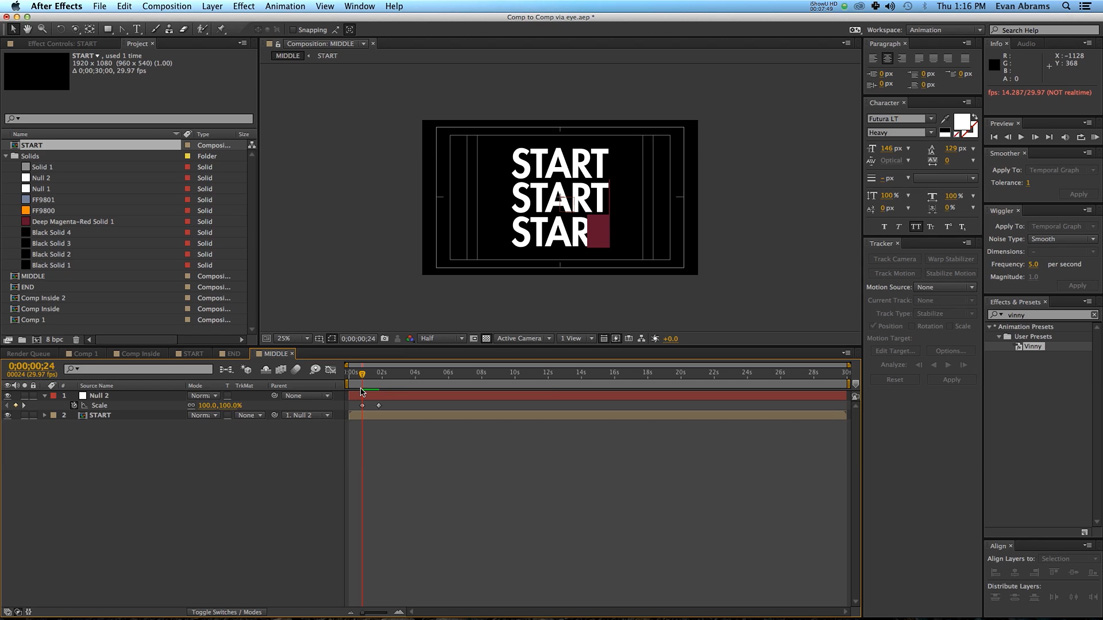Open the 25% magnification dropdown
This screenshot has height=620, width=1103.
pos(292,339)
